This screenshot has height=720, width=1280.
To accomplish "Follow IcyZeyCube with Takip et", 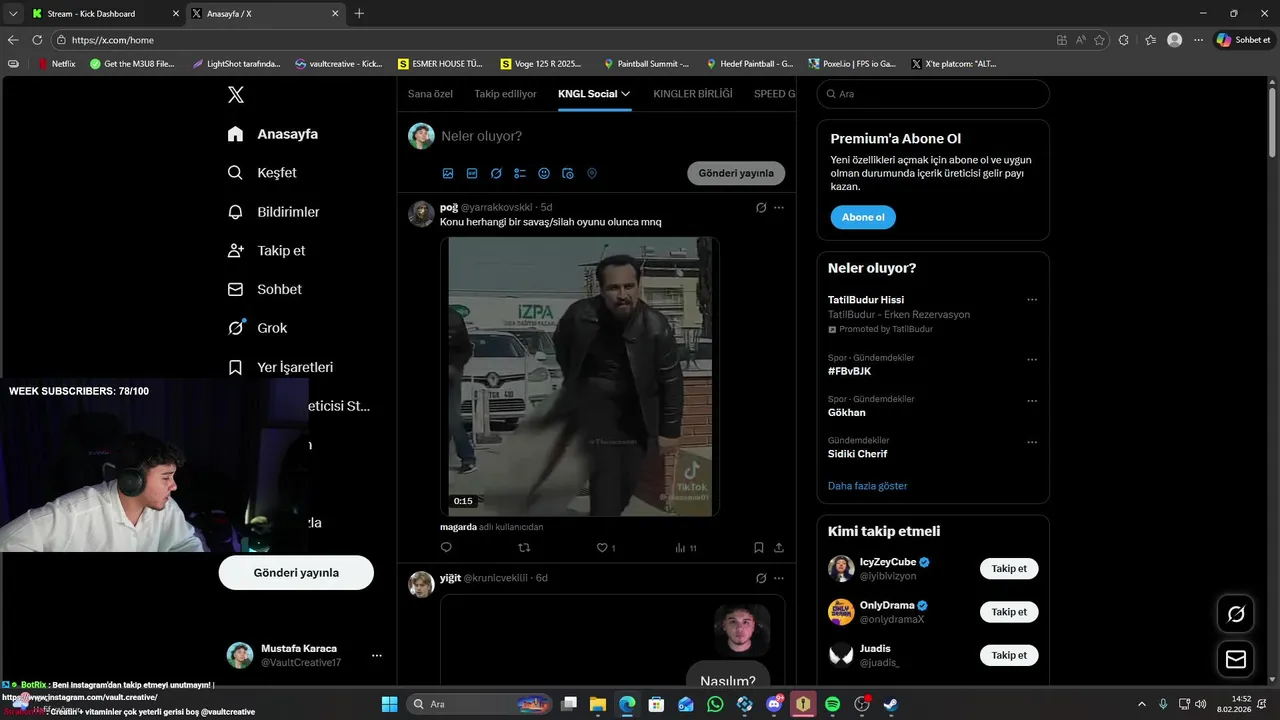I will tap(1009, 569).
